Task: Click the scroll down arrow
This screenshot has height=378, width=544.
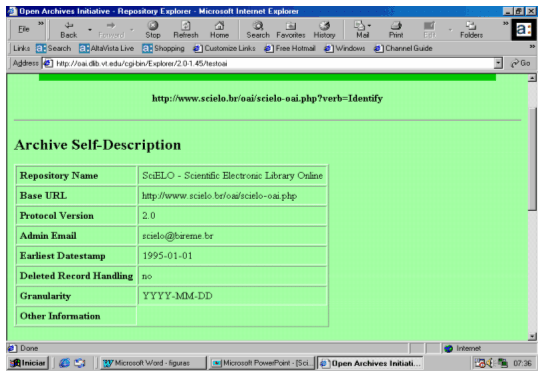Action: (532, 336)
